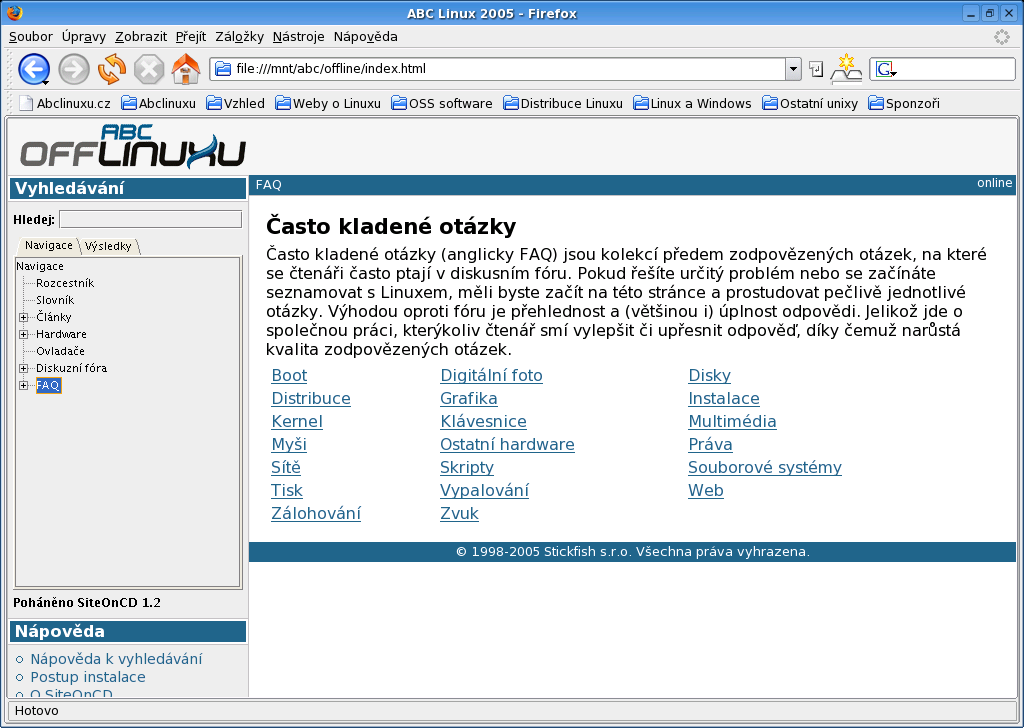Expand the Články tree node
This screenshot has width=1024, height=728.
23,317
